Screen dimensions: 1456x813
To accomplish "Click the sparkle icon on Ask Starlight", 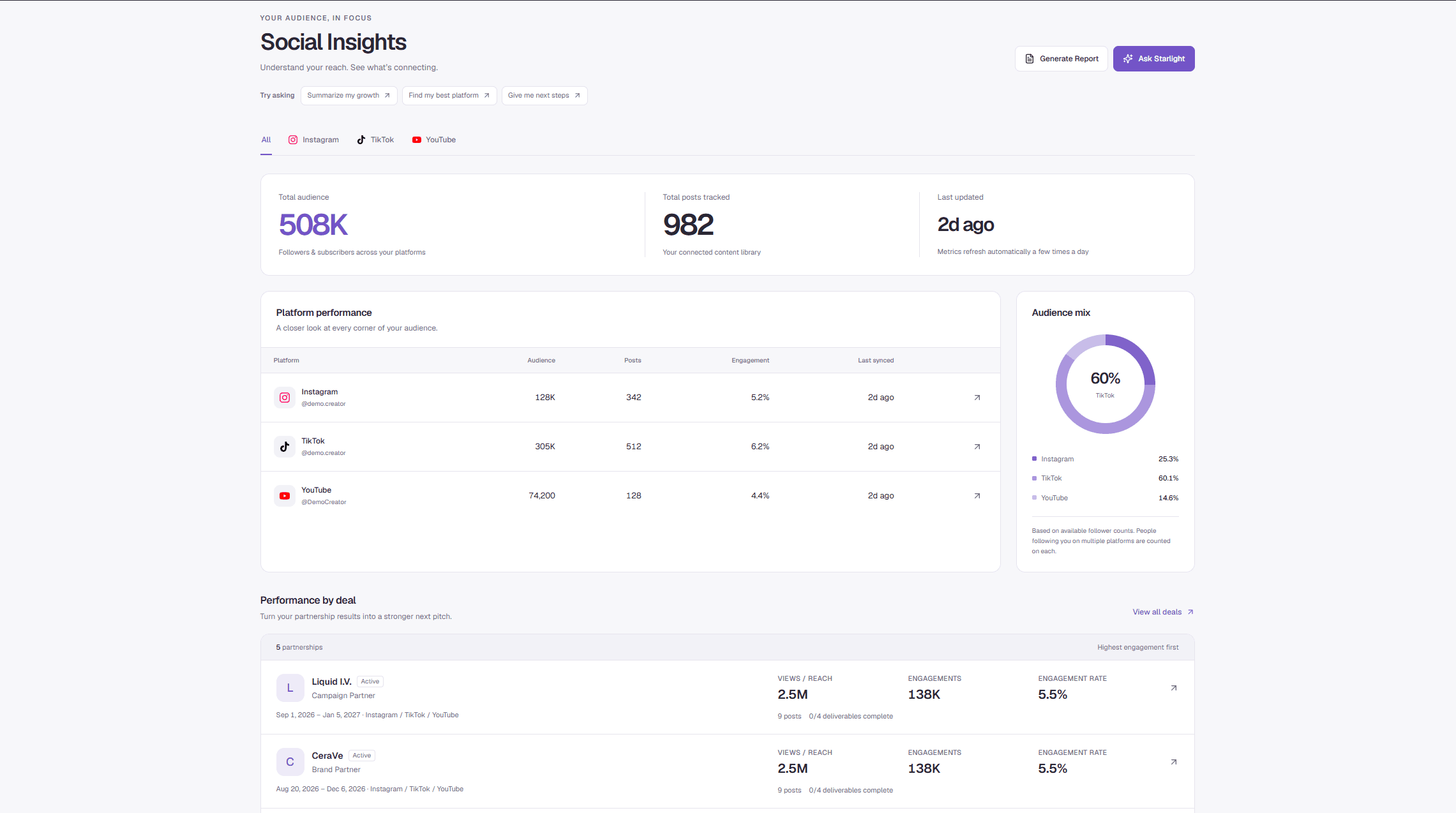I will click(x=1128, y=59).
